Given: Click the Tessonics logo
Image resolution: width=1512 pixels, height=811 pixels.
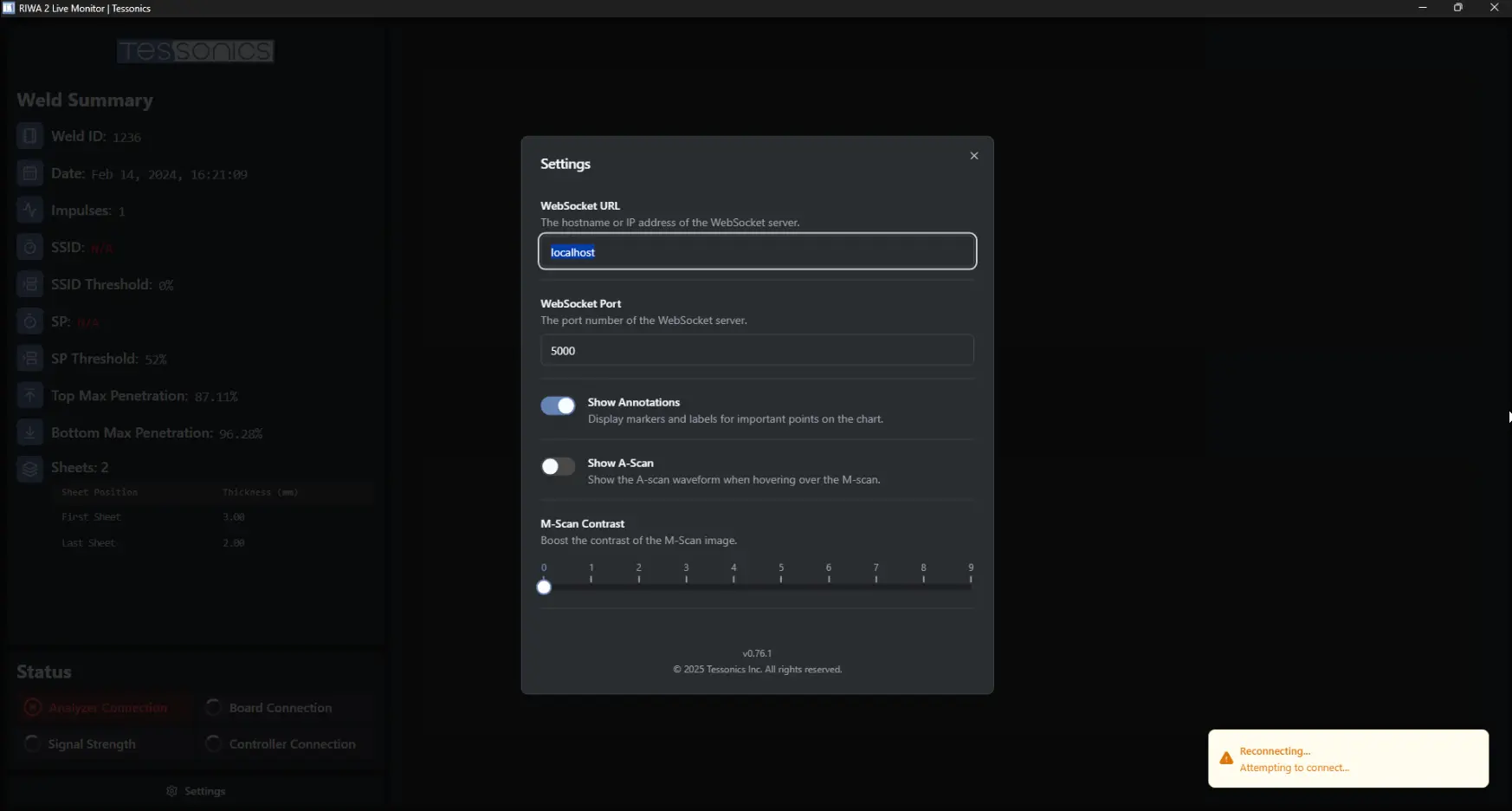Looking at the screenshot, I should [x=196, y=51].
